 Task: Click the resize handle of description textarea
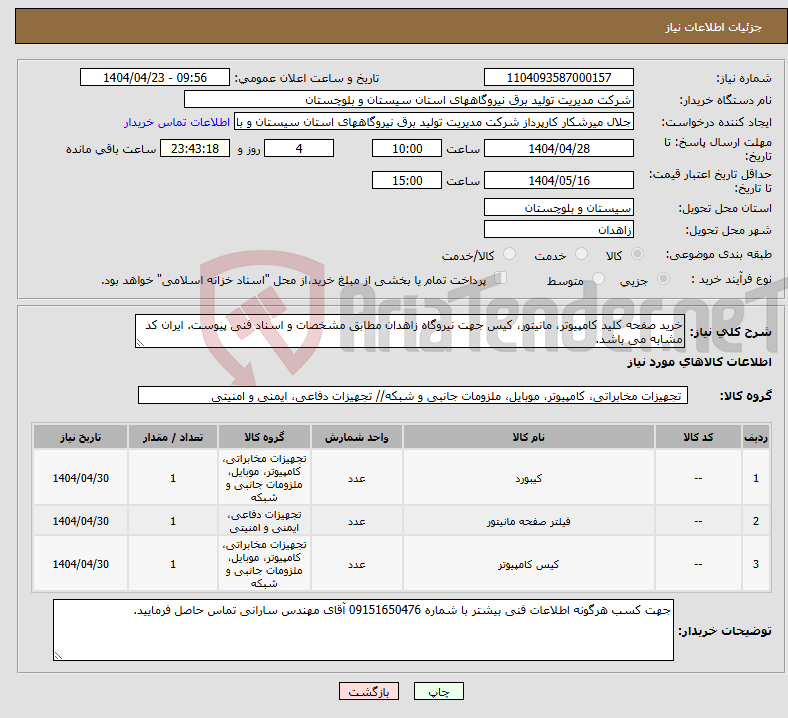click(x=140, y=343)
